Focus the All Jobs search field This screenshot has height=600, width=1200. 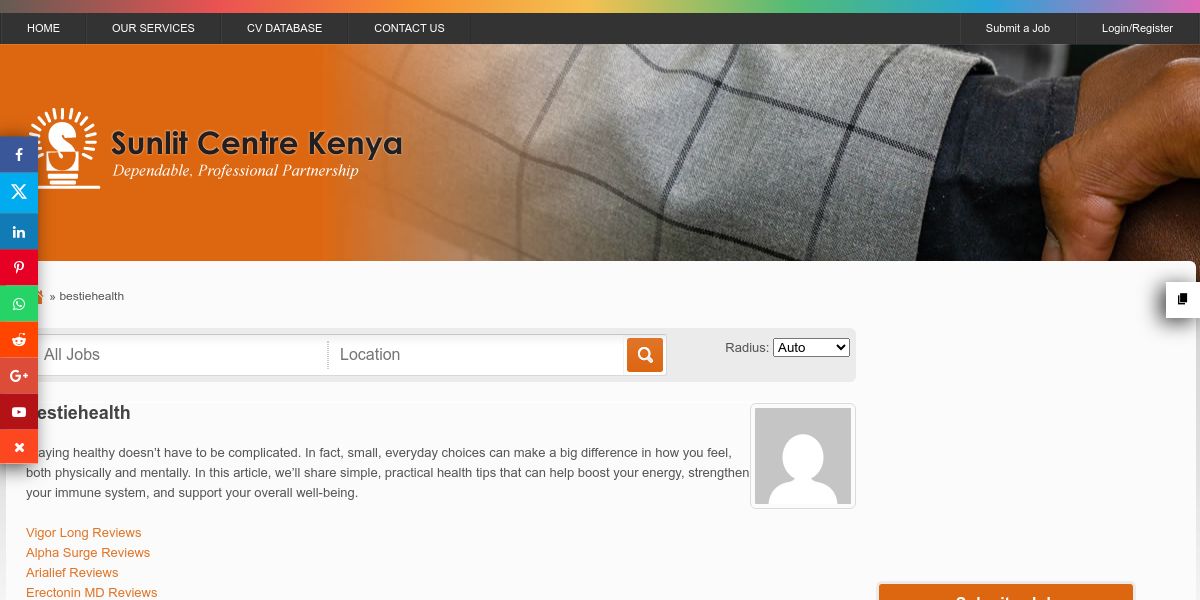[178, 355]
